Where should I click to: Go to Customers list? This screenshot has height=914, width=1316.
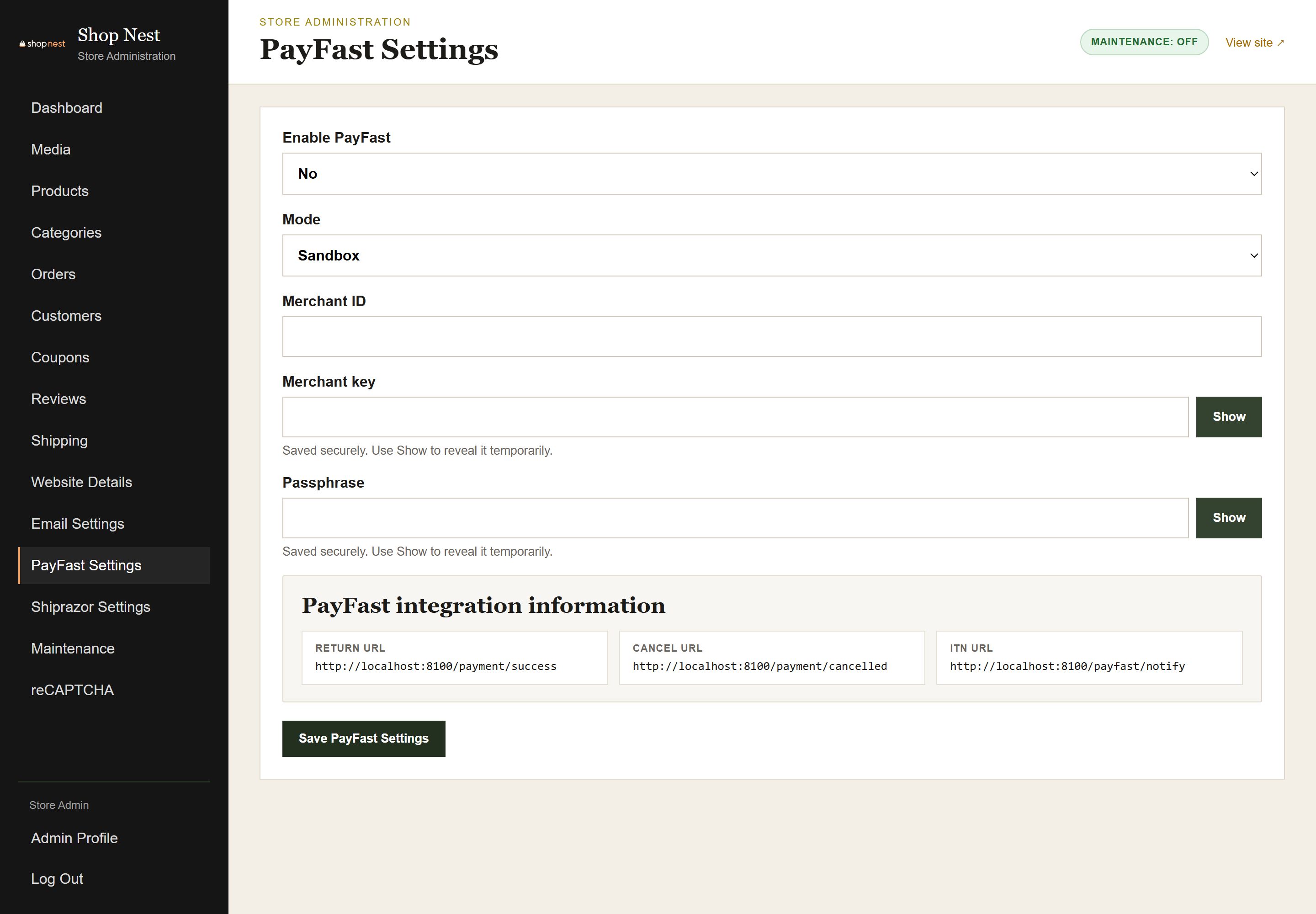(114, 316)
